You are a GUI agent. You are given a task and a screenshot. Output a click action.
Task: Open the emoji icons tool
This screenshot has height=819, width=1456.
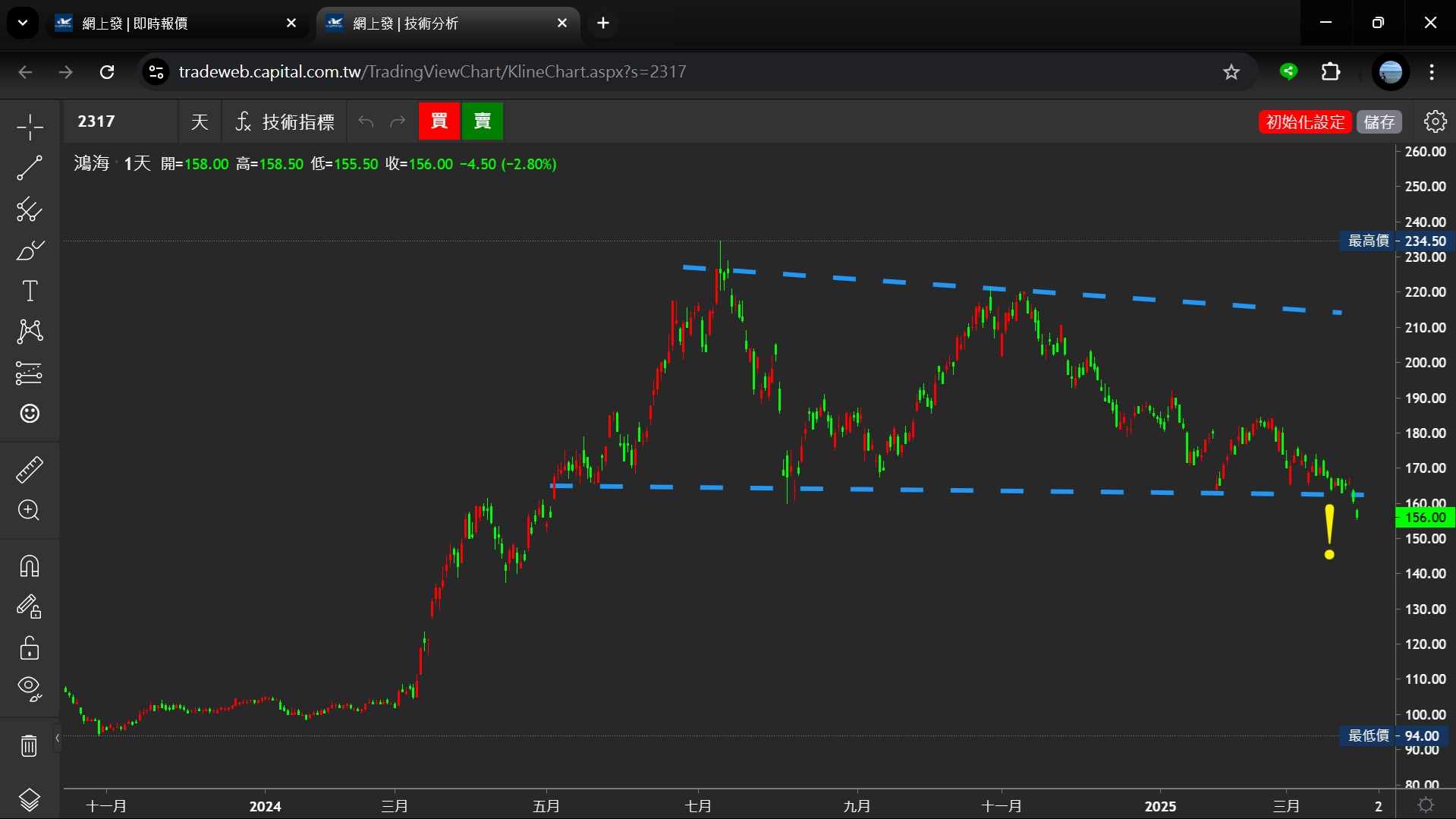pos(30,414)
